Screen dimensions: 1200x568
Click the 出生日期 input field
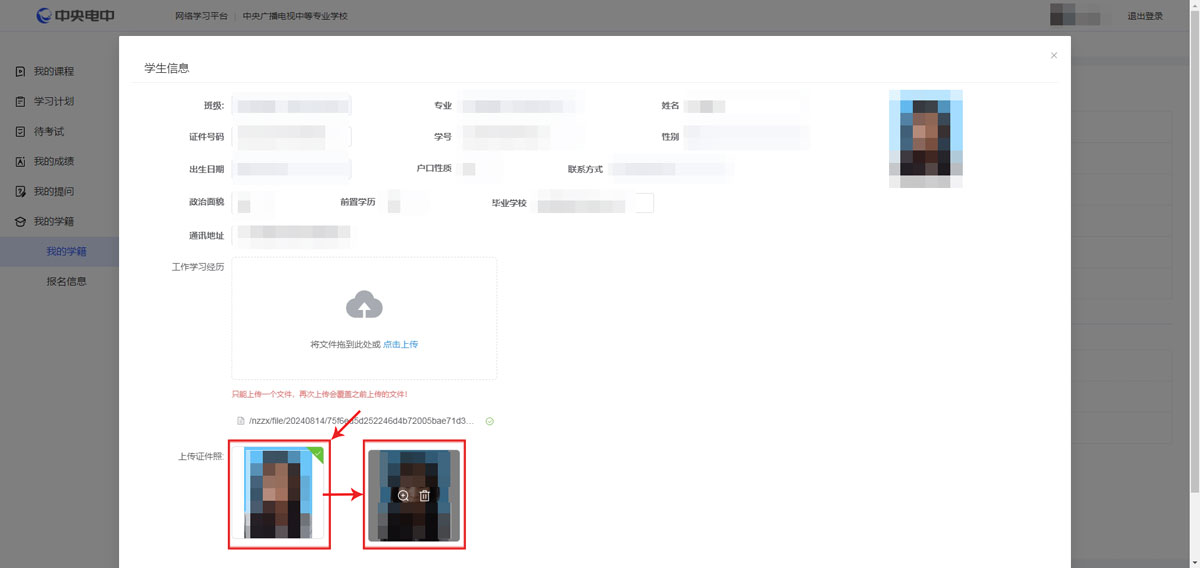point(292,169)
